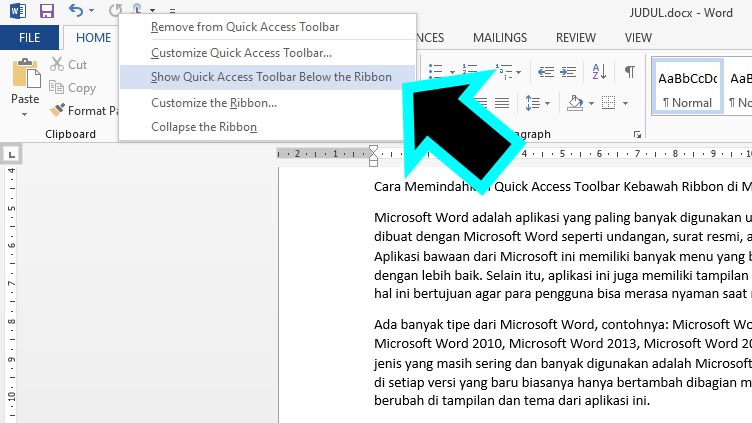The height and width of the screenshot is (423, 752).
Task: Click the First Line Indent marker on ruler
Action: [373, 149]
